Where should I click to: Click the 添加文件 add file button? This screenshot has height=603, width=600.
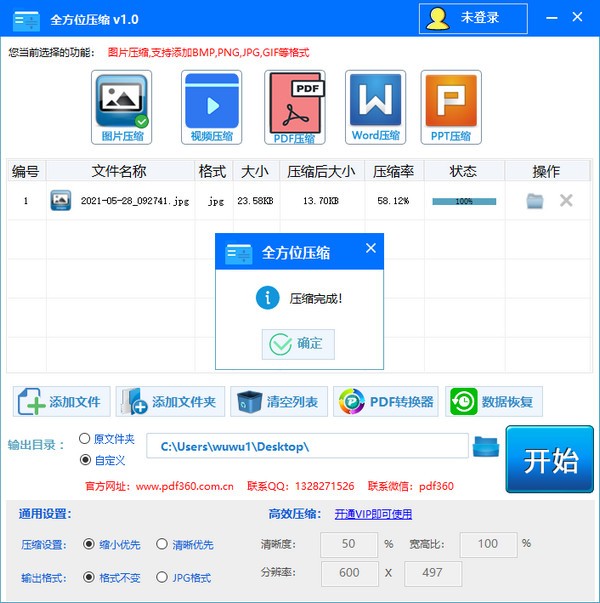[62, 402]
